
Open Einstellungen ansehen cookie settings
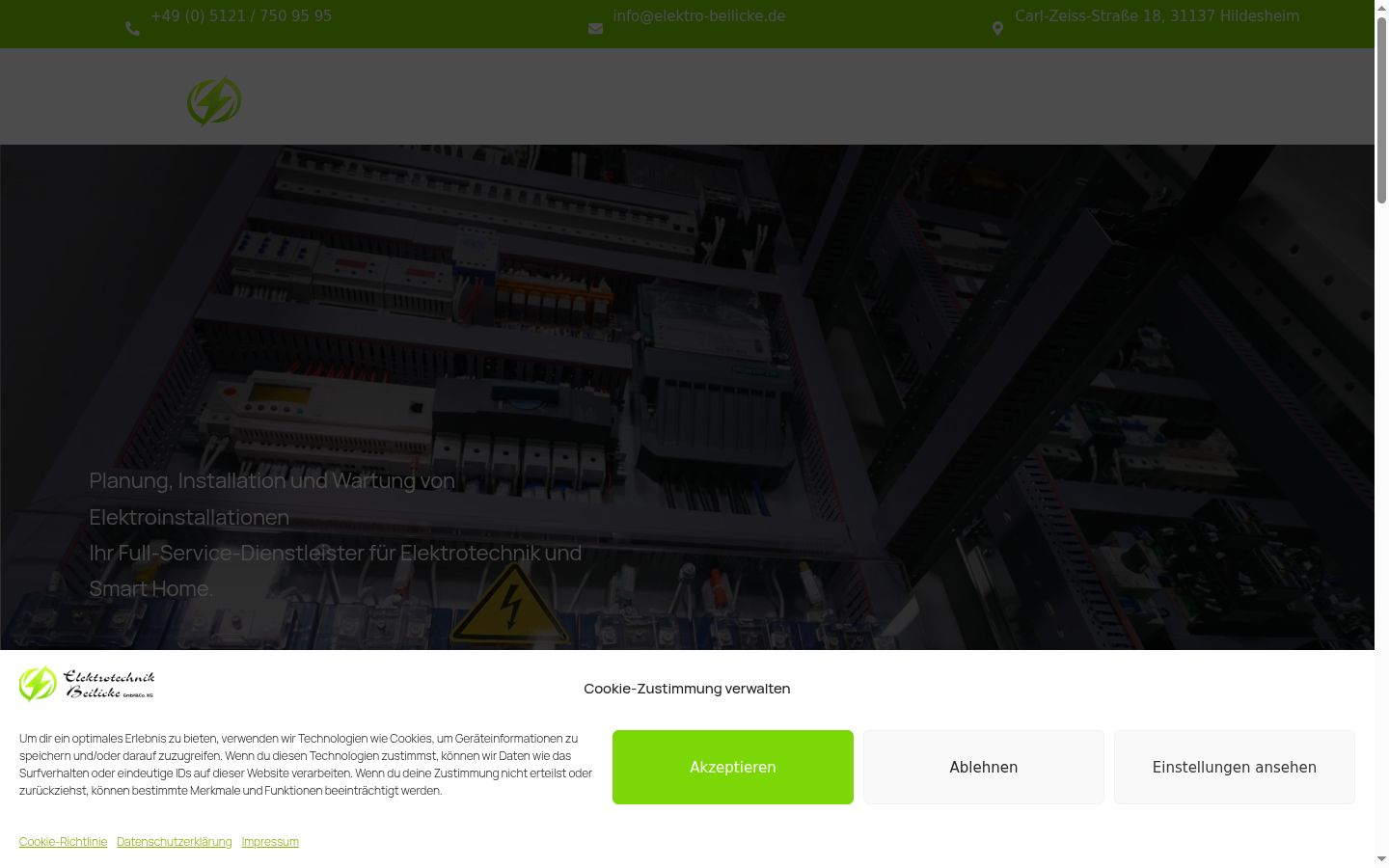pyautogui.click(x=1235, y=767)
